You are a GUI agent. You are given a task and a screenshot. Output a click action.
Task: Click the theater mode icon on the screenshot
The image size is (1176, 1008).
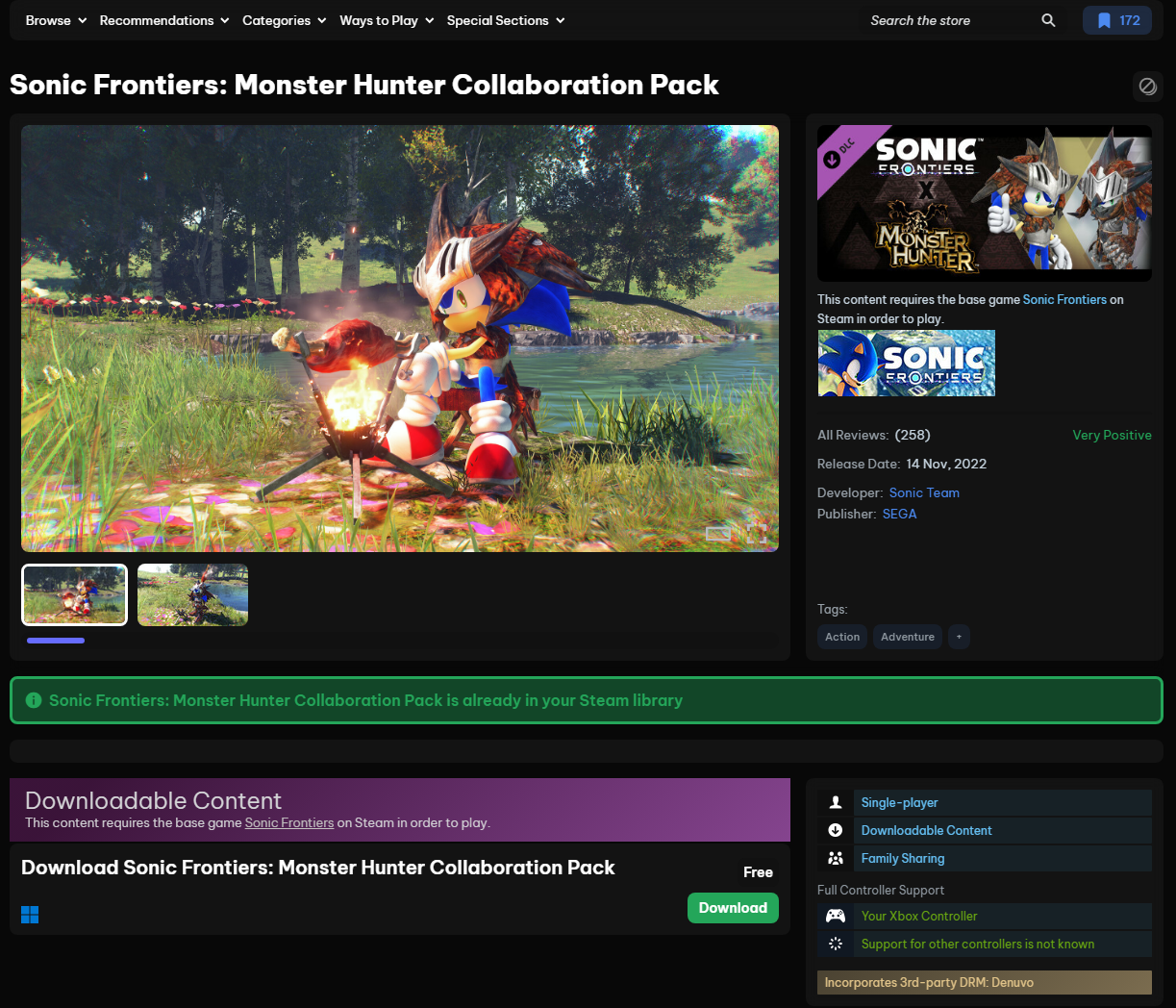pos(718,534)
